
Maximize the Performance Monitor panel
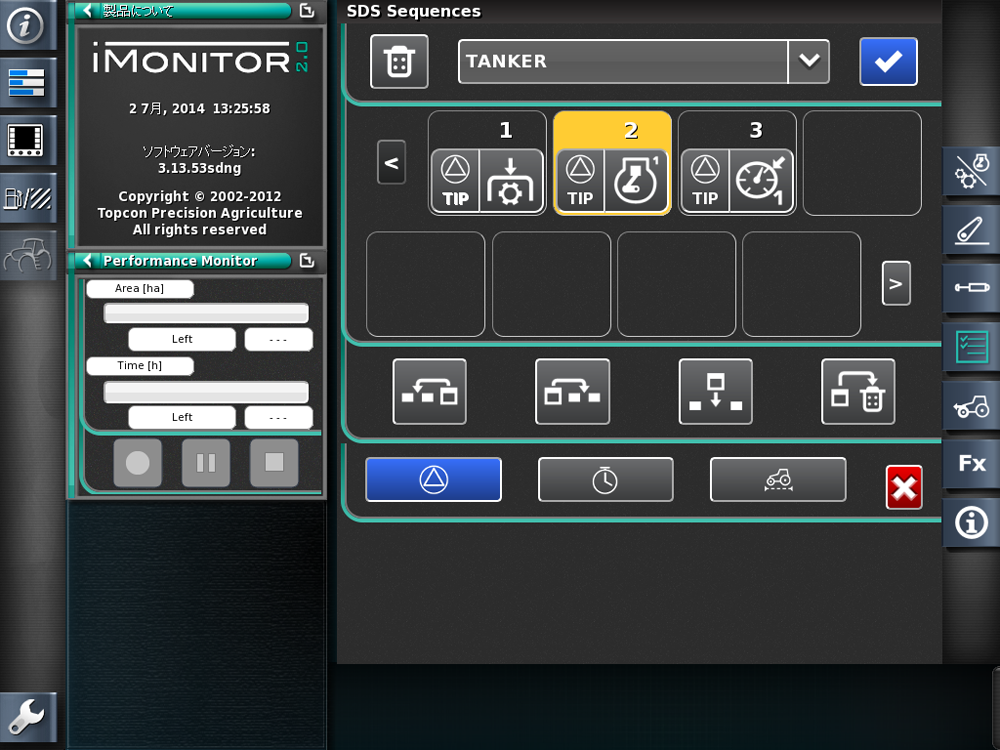(x=307, y=260)
